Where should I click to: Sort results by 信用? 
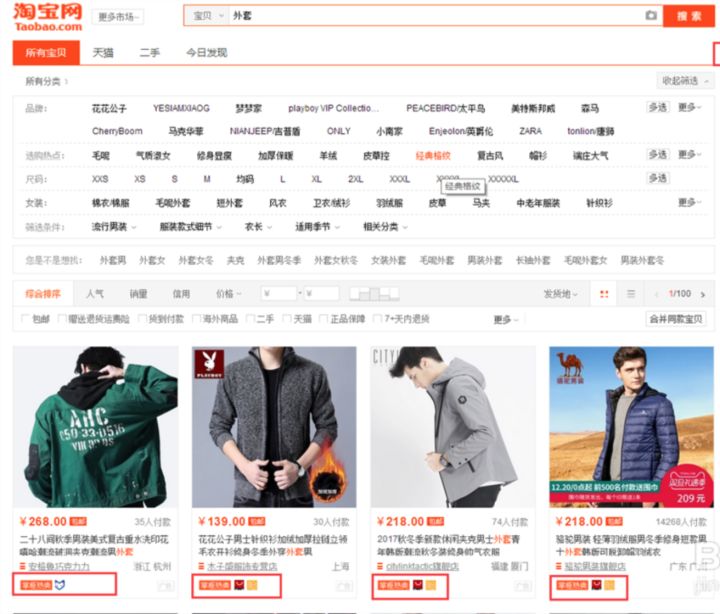181,294
